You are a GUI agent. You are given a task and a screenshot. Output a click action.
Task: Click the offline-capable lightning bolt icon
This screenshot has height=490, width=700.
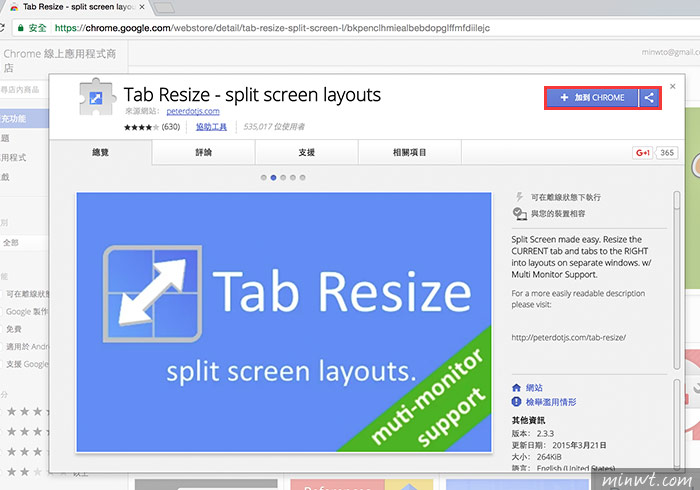(x=519, y=197)
